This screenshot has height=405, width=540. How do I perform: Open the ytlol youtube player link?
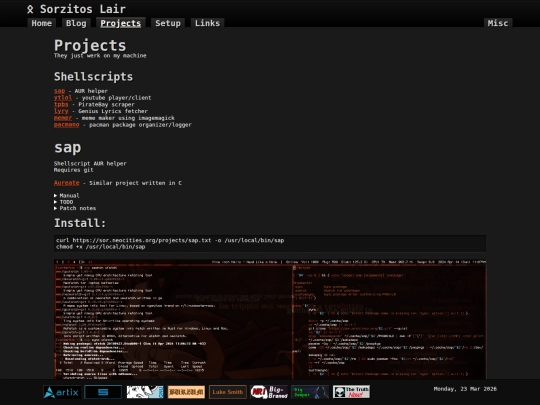tap(63, 97)
